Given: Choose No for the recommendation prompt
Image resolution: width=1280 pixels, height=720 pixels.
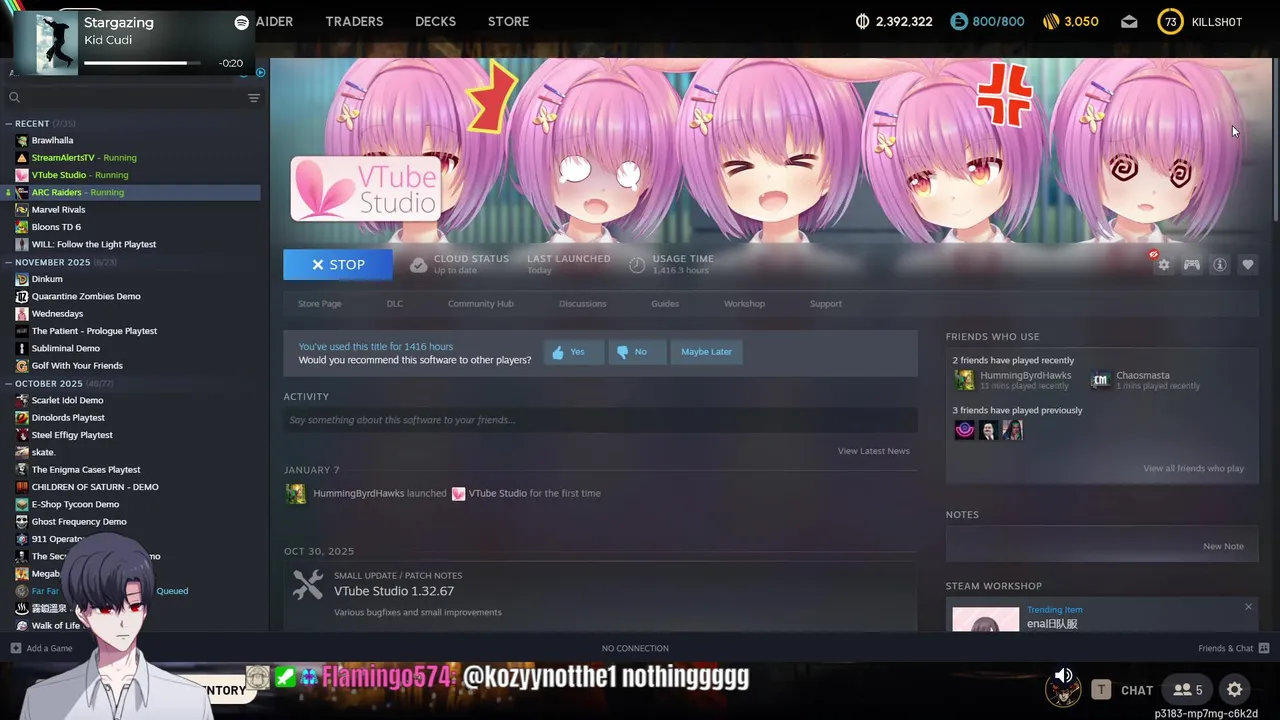Looking at the screenshot, I should 637,352.
